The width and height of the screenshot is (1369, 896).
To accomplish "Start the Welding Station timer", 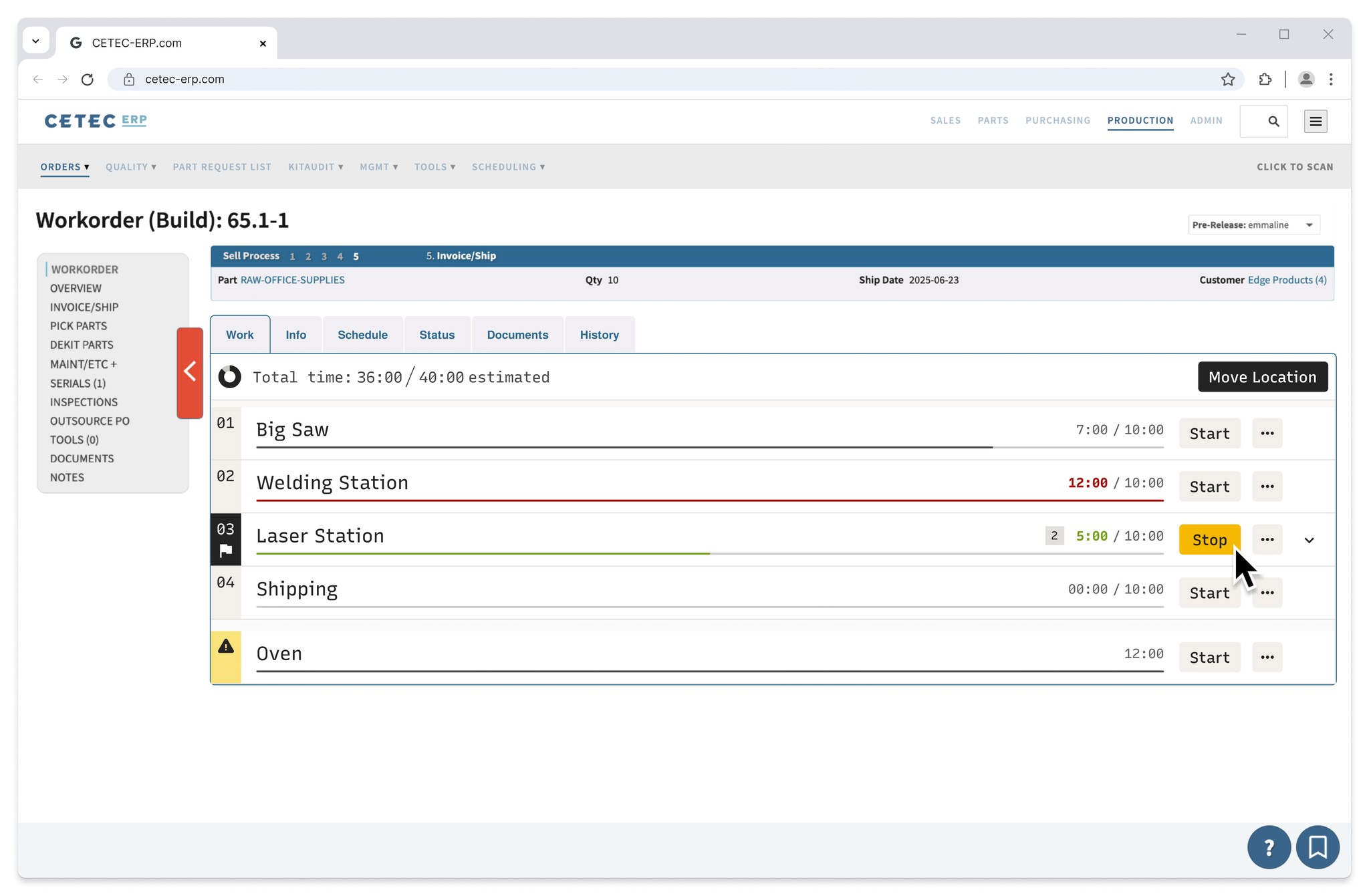I will (x=1209, y=486).
